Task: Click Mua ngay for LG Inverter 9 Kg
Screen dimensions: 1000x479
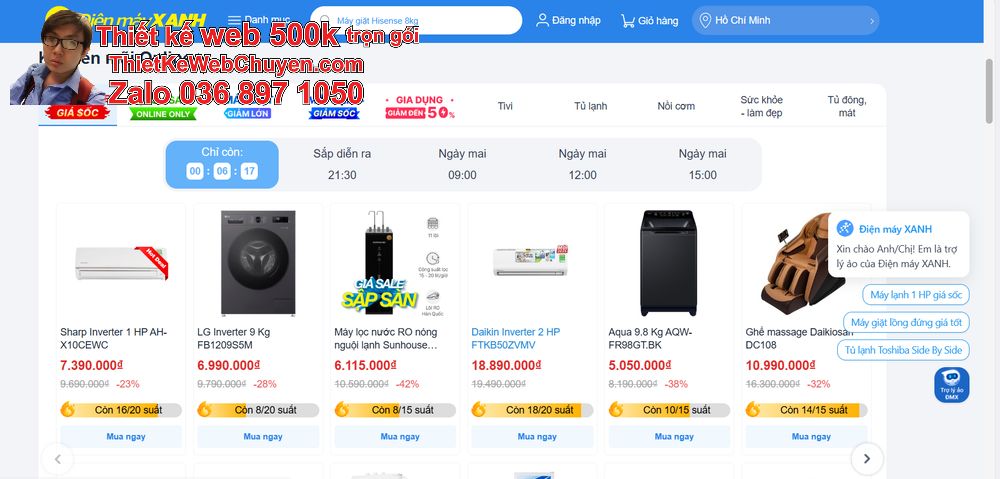Action: tap(263, 437)
